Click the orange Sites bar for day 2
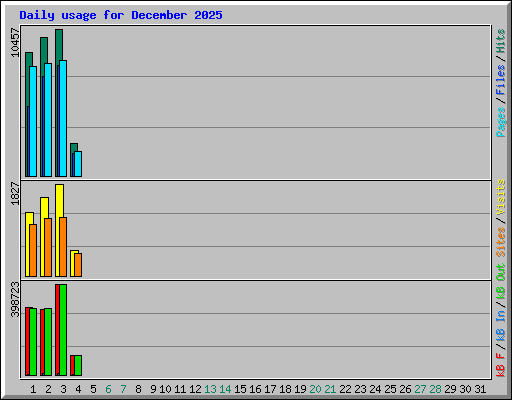Screen dimensions: 512x400 pyautogui.click(x=48, y=247)
